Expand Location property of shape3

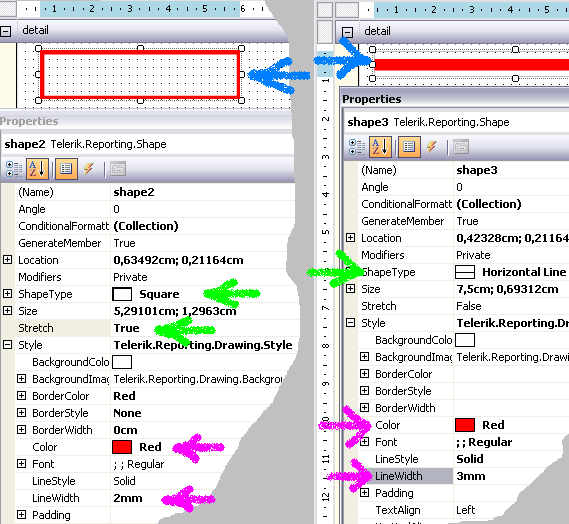pyautogui.click(x=350, y=238)
